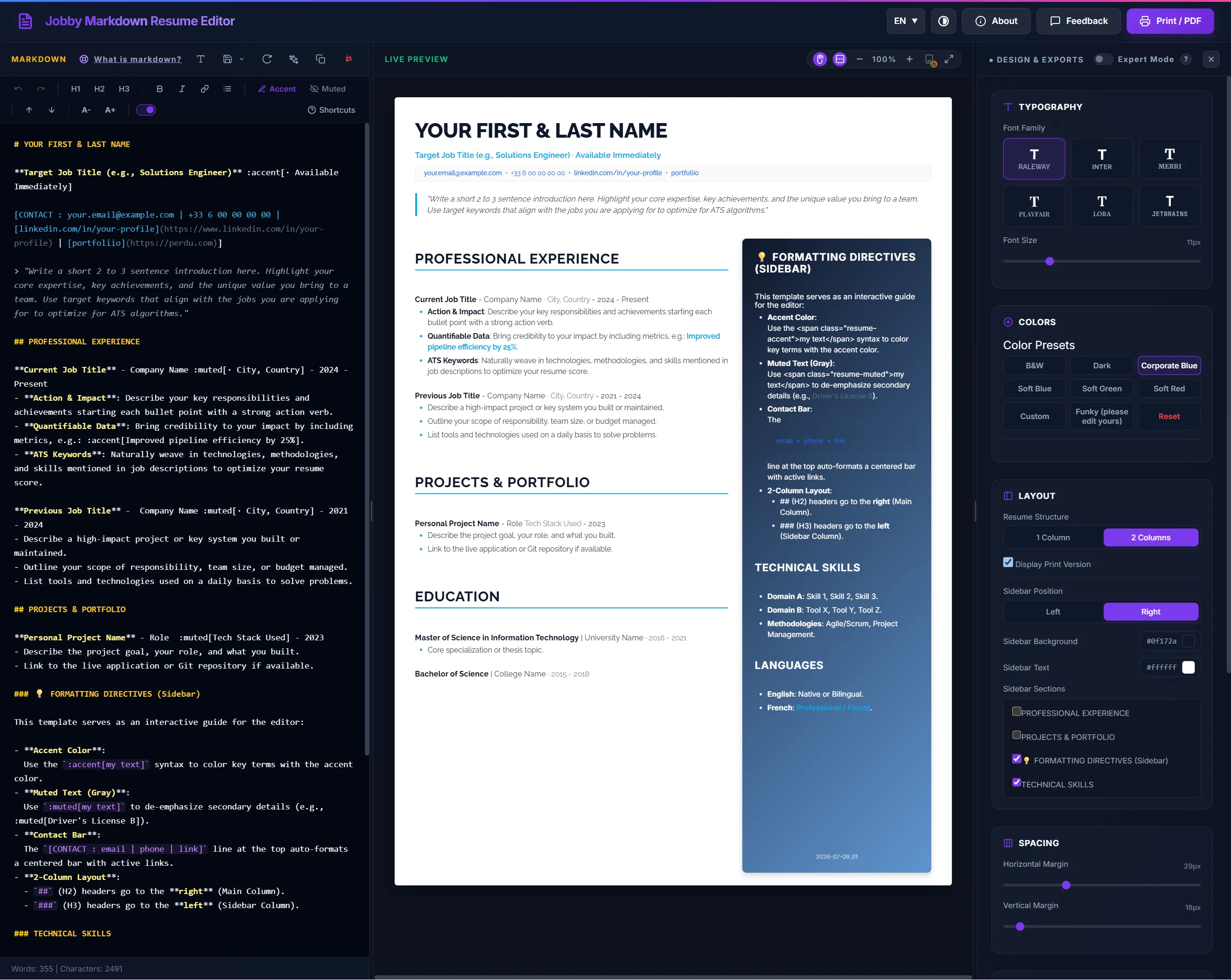Viewport: 1231px width, 980px height.
Task: Click the save floppy disk icon
Action: pos(227,59)
